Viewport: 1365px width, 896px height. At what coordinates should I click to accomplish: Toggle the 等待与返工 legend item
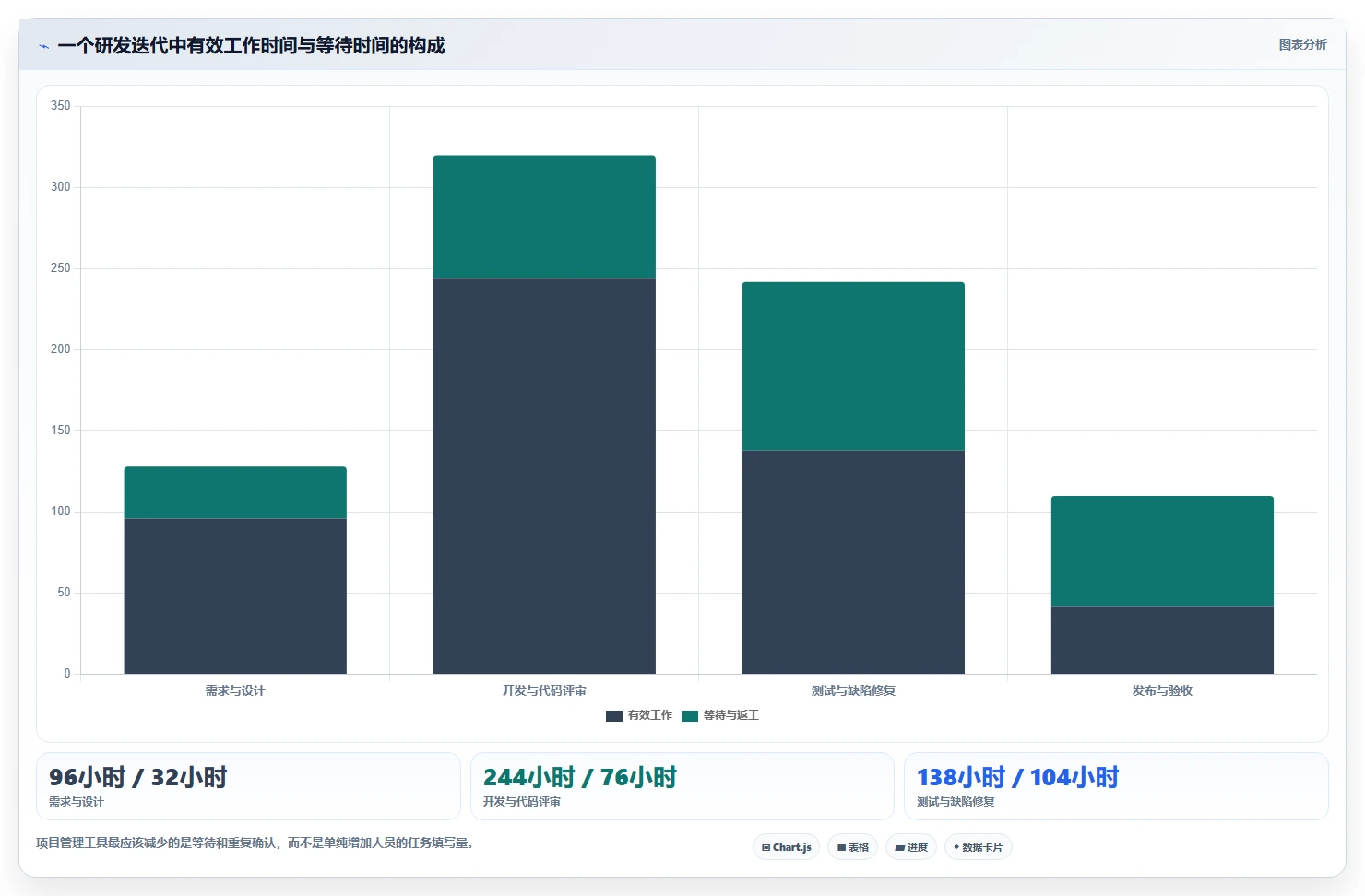(720, 715)
